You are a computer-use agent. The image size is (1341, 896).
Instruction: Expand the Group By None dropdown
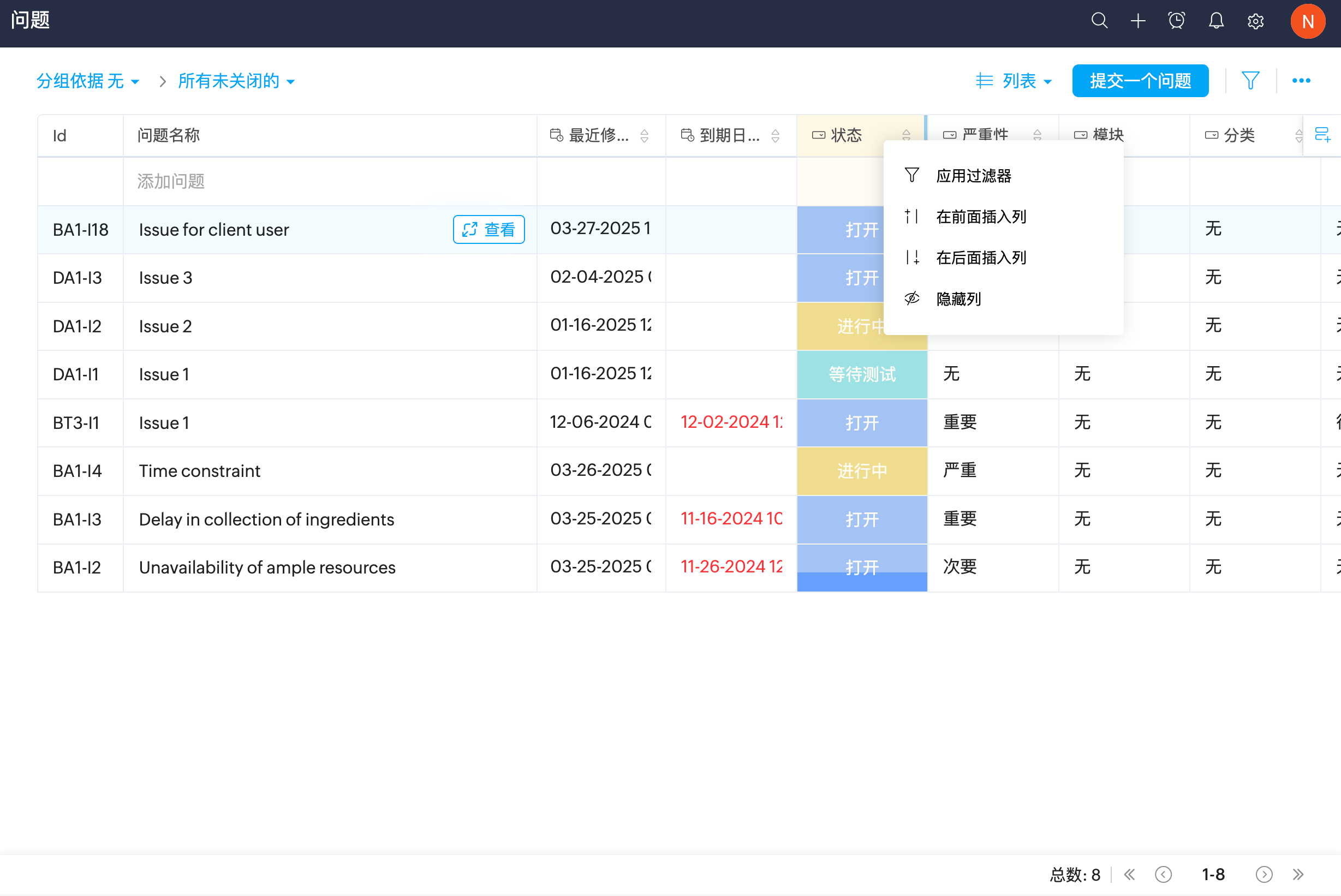pyautogui.click(x=88, y=81)
